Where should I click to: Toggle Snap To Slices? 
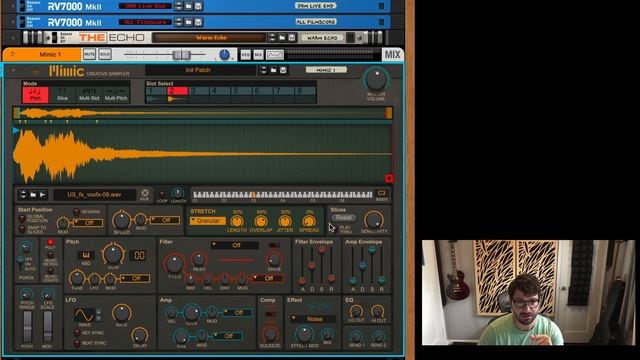22,229
